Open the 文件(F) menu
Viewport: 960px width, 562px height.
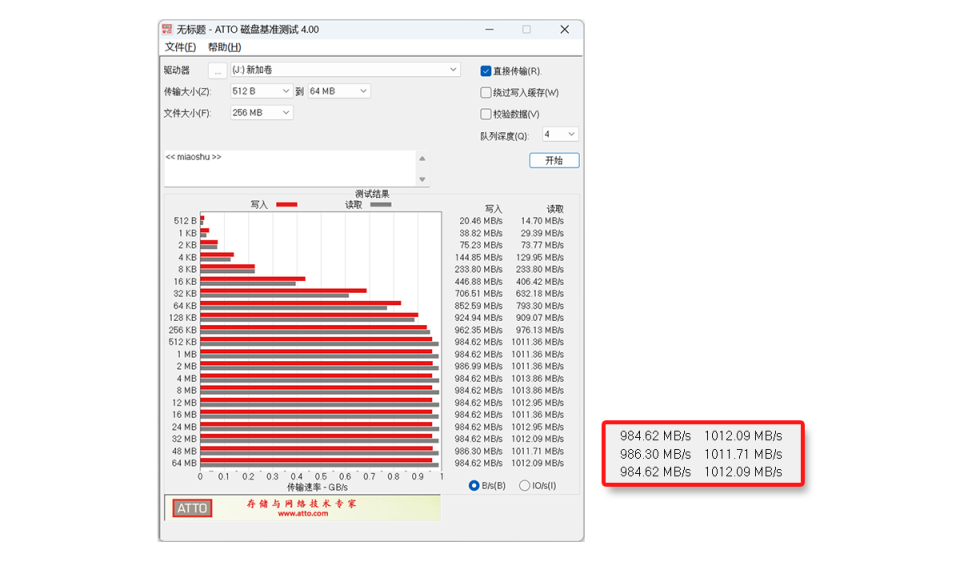pos(180,47)
